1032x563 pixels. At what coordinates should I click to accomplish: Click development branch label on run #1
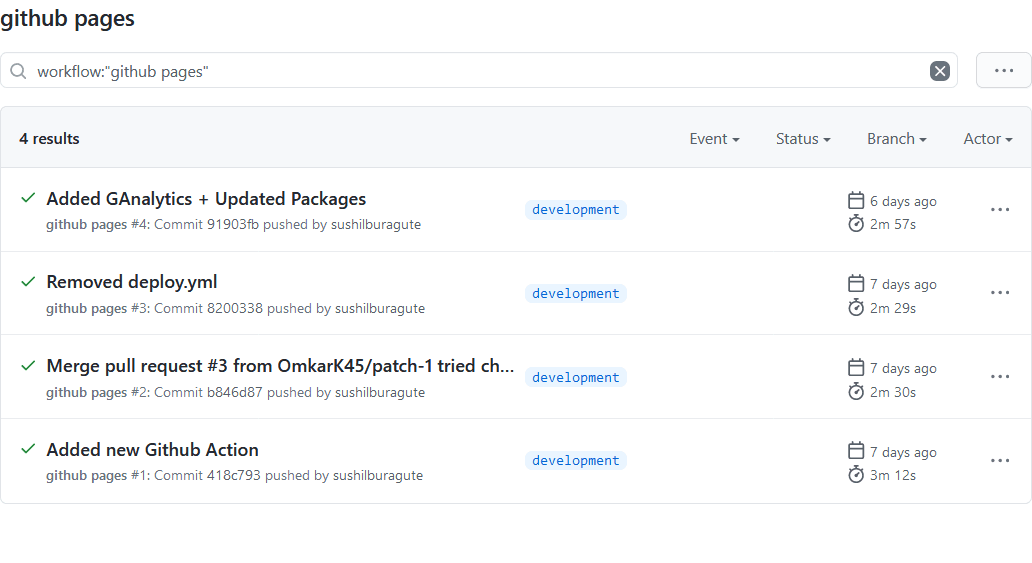[x=576, y=460]
